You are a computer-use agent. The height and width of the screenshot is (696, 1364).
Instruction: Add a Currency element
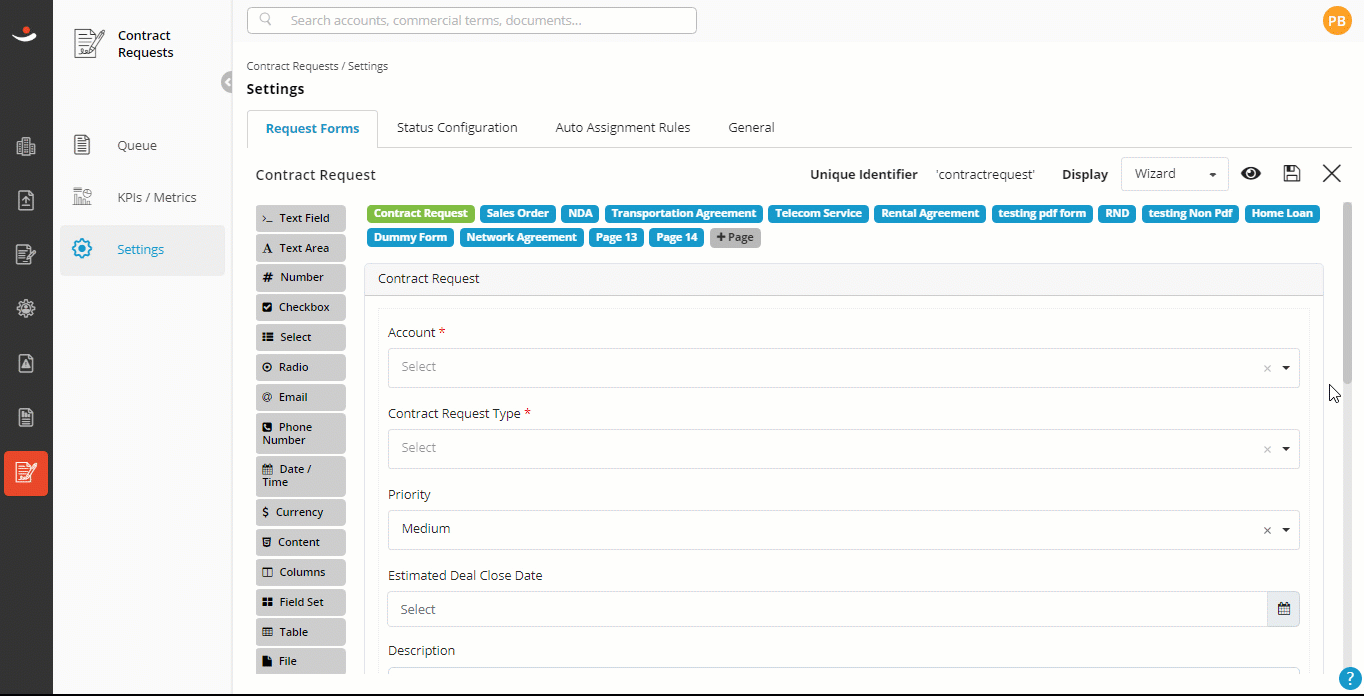tap(301, 512)
